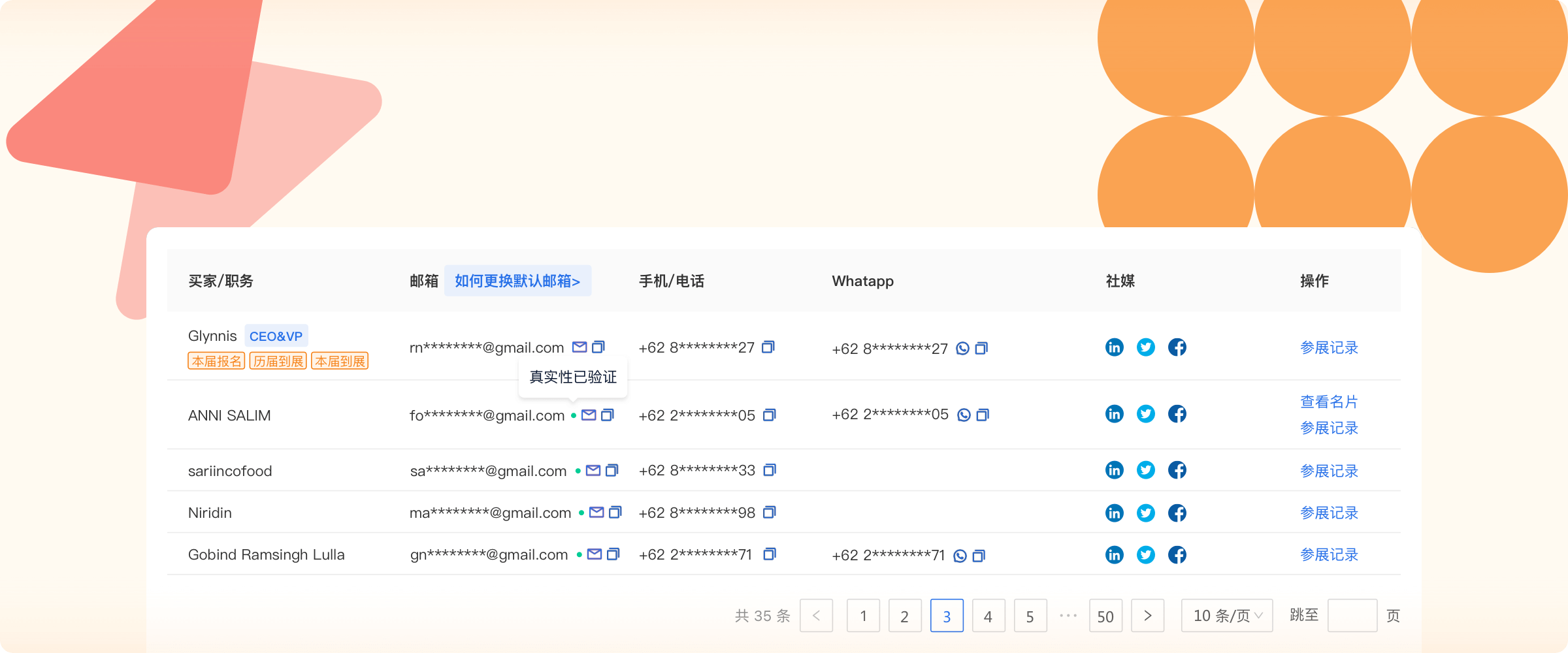This screenshot has width=1568, height=653.
Task: Open Niridin's LinkedIn profile
Action: point(1114,513)
